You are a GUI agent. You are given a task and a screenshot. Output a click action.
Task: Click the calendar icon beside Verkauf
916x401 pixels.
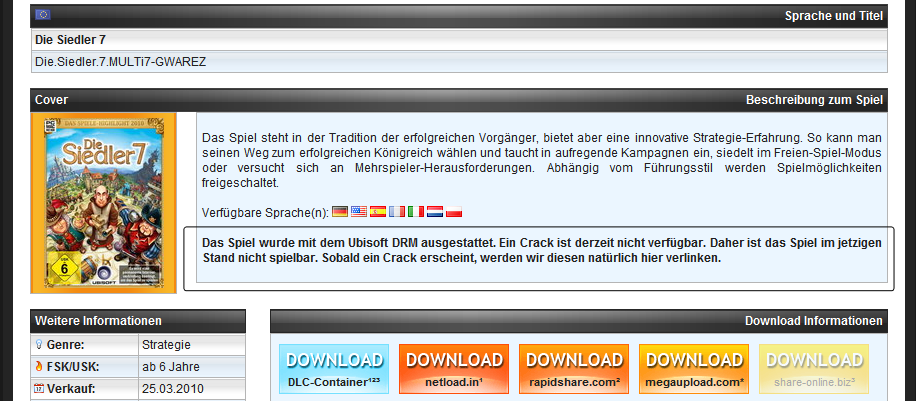point(39,389)
